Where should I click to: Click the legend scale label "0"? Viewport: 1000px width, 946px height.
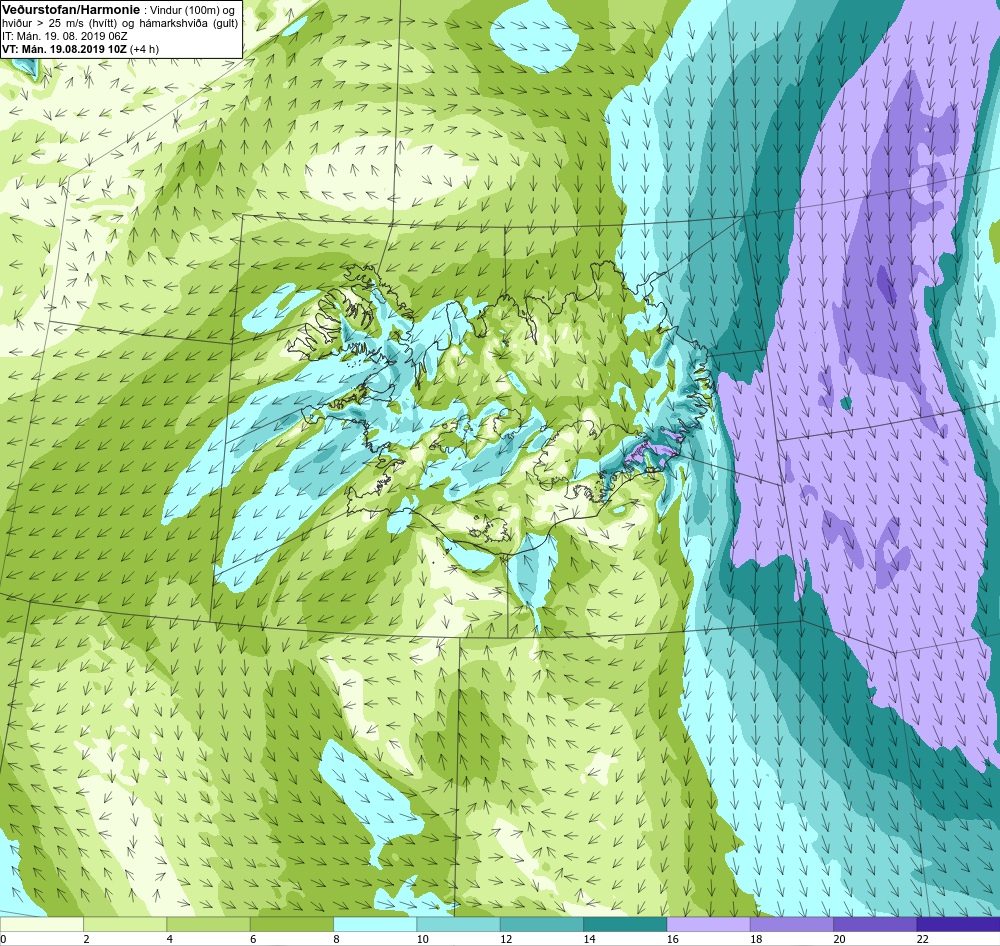pos(3,939)
